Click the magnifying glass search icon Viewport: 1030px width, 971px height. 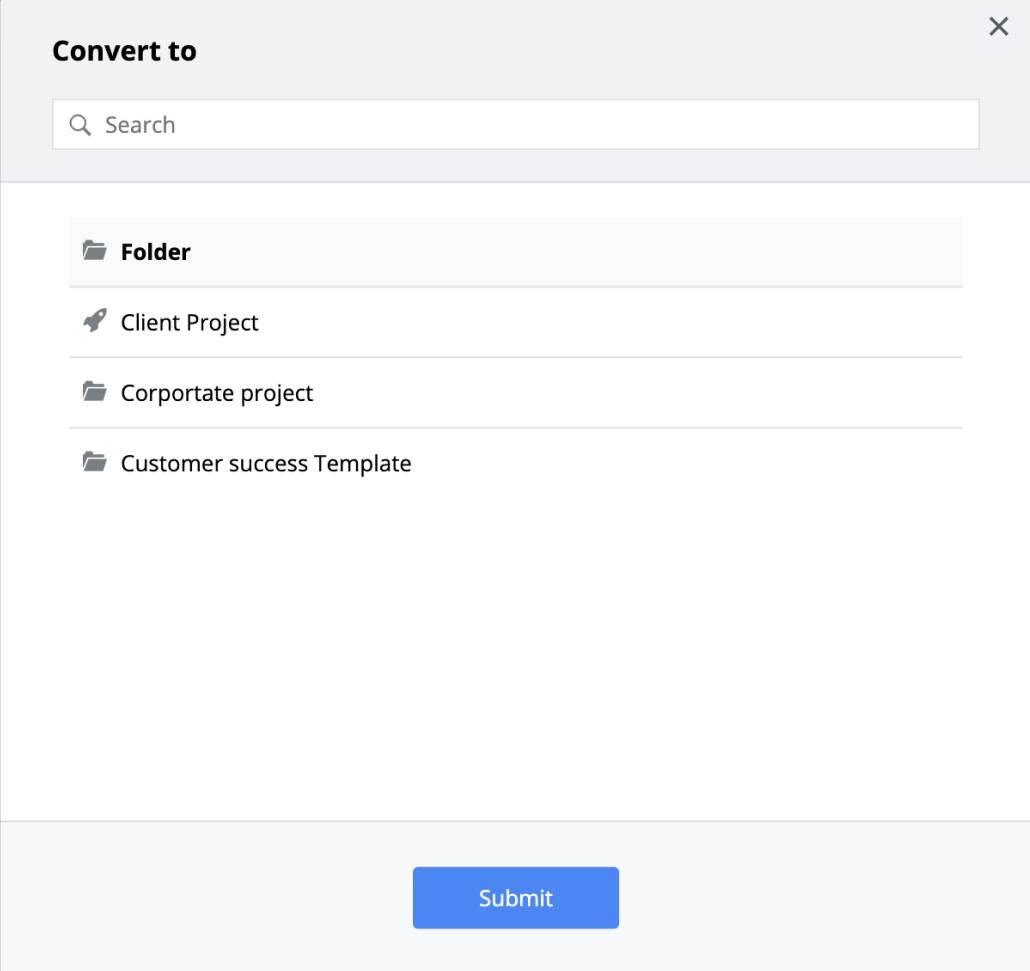(x=80, y=125)
